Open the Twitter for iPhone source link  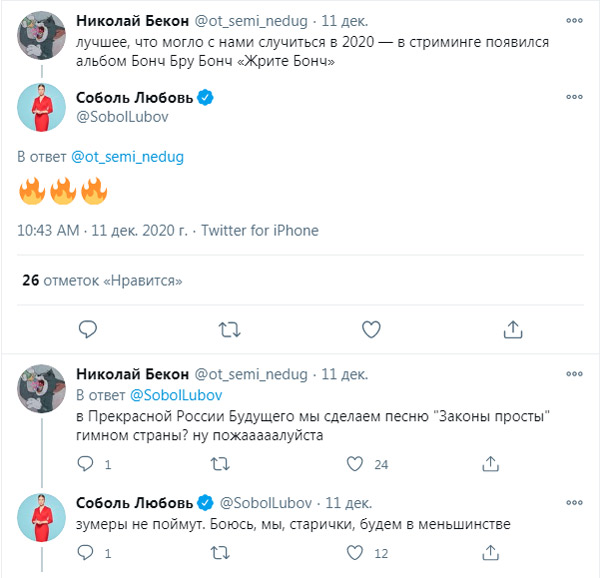260,230
